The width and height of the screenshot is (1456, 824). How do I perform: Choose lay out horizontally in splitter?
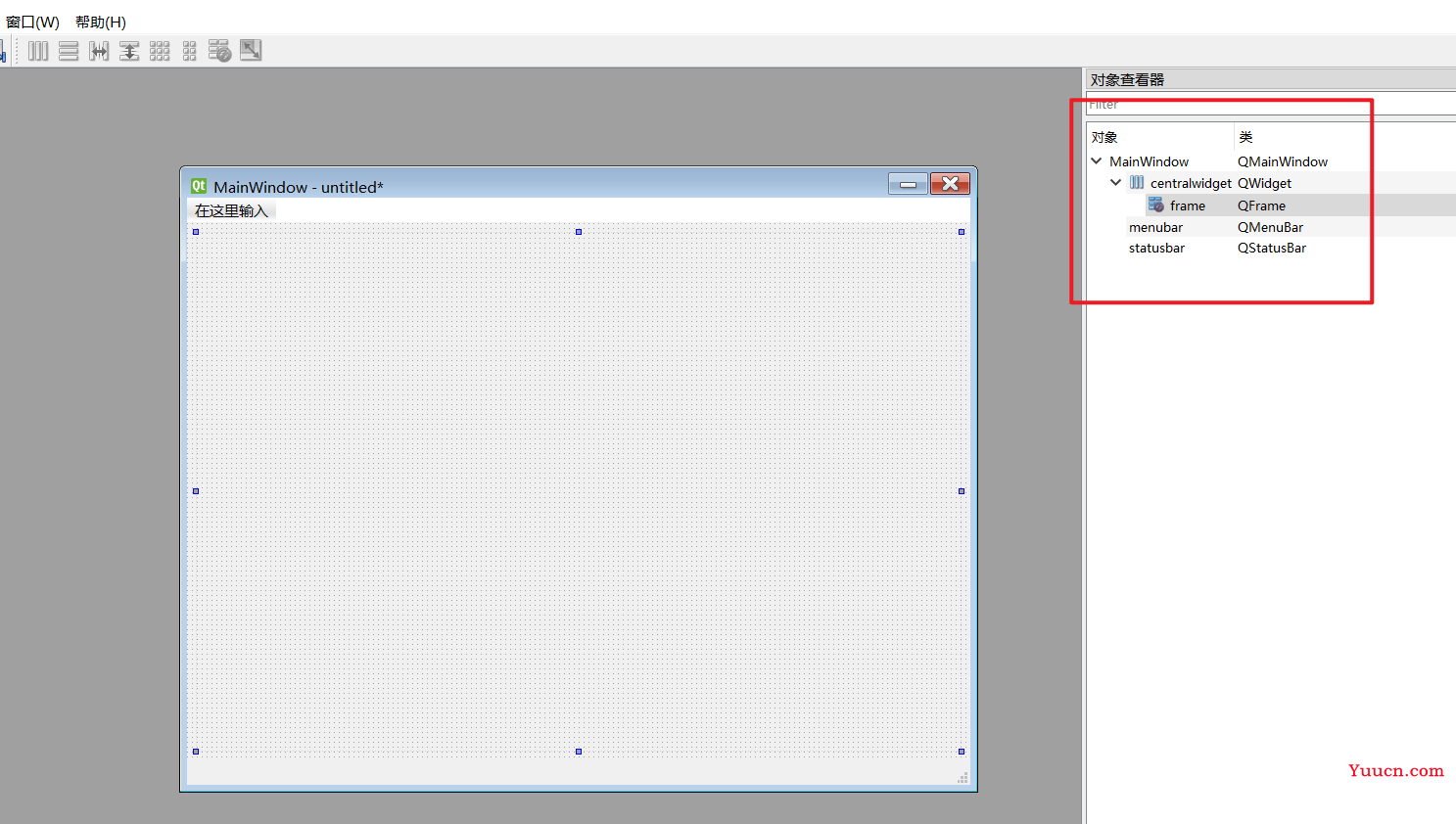point(99,51)
